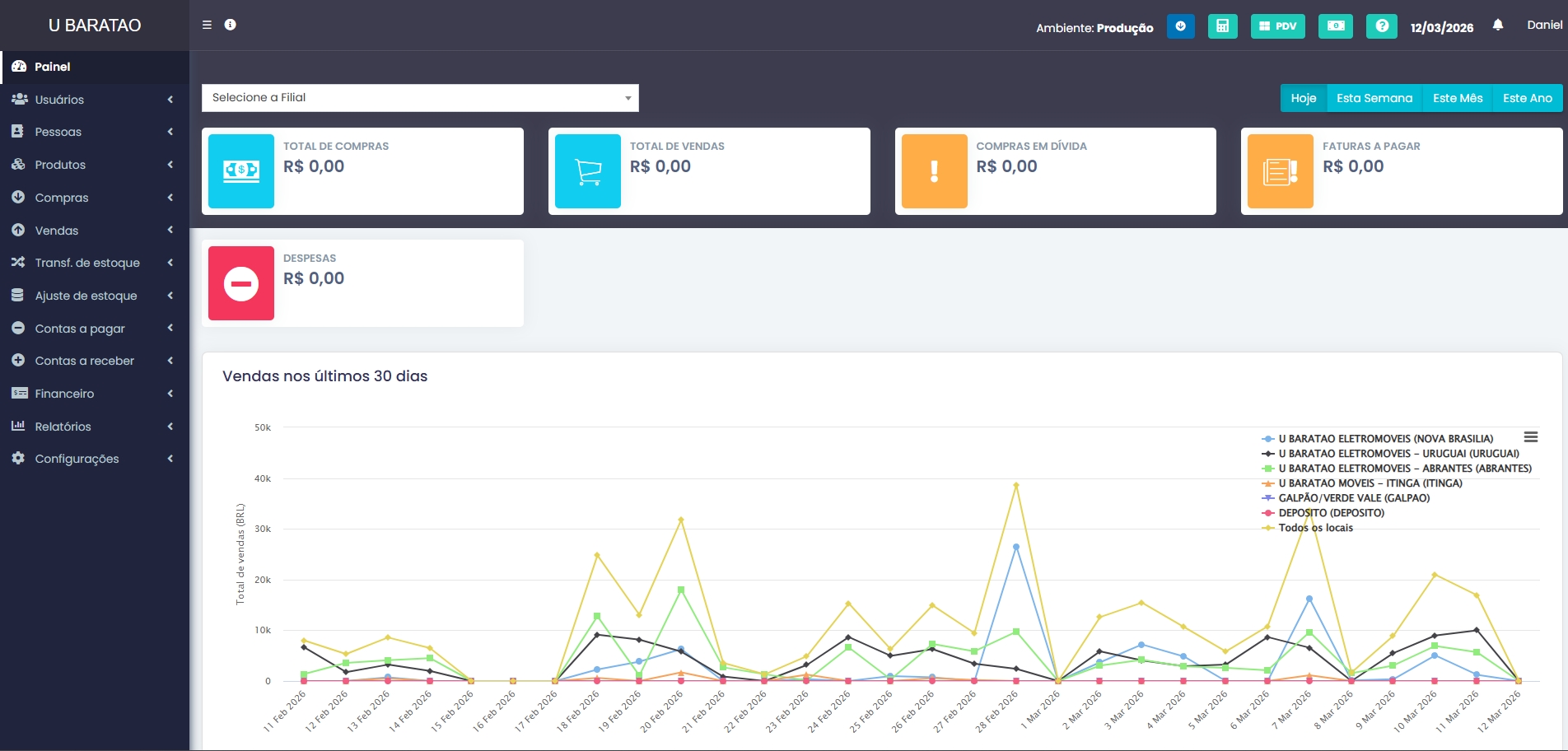Image resolution: width=1568 pixels, height=751 pixels.
Task: Click the 28 Feb 2026 yellow peak data point
Action: [1016, 485]
